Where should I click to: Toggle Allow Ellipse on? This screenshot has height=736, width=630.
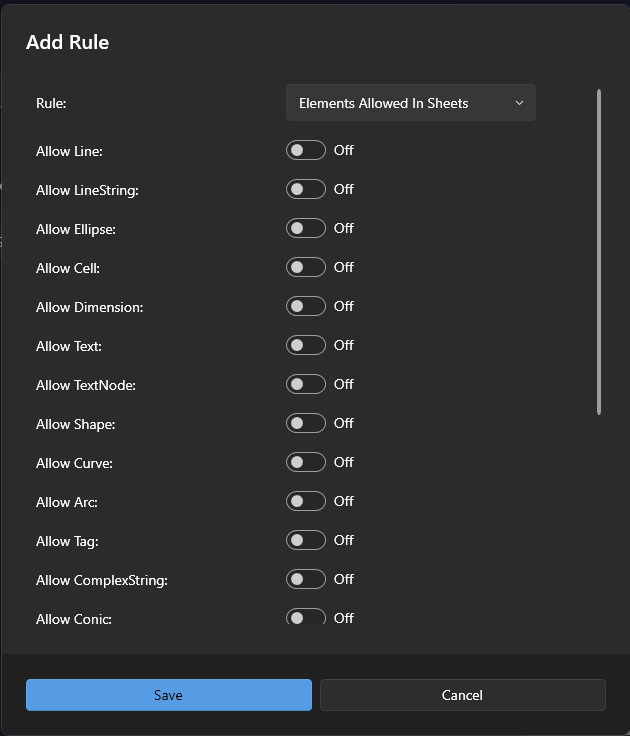click(306, 228)
